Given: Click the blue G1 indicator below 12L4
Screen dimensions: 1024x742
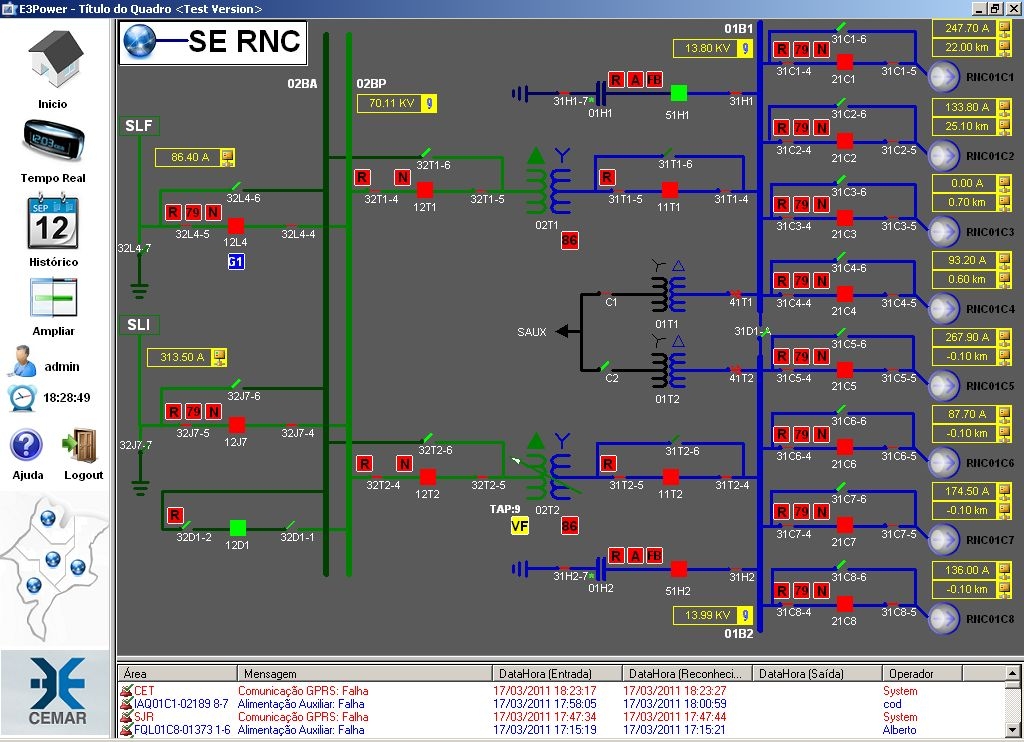Looking at the screenshot, I should click(x=237, y=261).
